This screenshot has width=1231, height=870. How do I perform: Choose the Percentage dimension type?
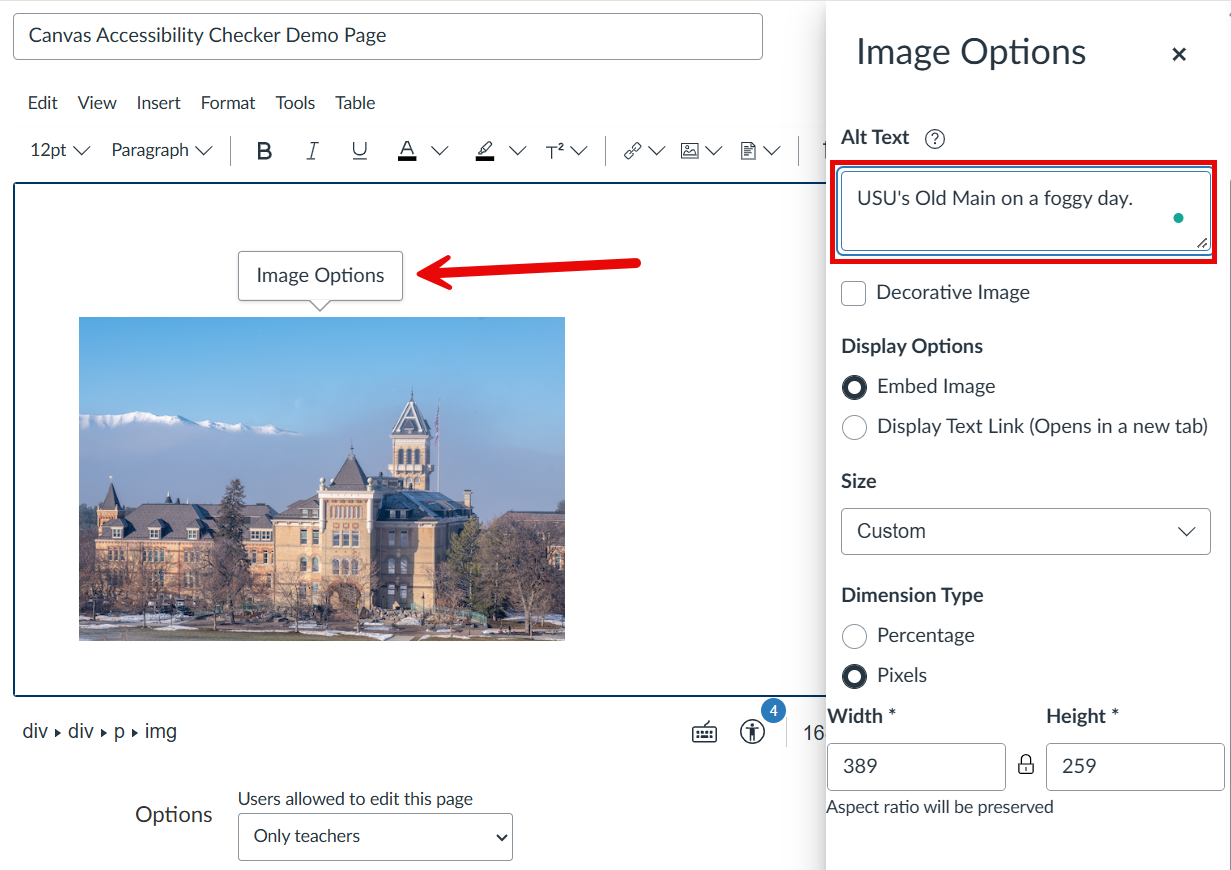coord(854,636)
